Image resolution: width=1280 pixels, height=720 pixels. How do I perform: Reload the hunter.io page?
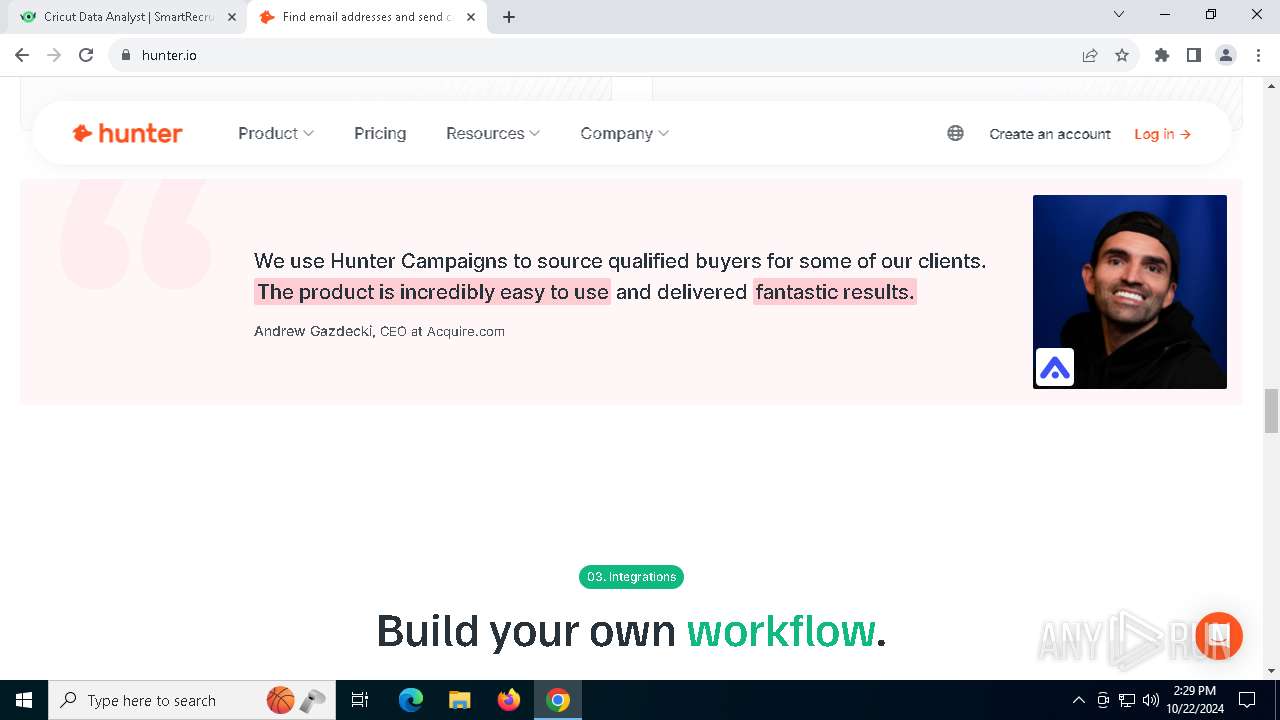coord(86,55)
